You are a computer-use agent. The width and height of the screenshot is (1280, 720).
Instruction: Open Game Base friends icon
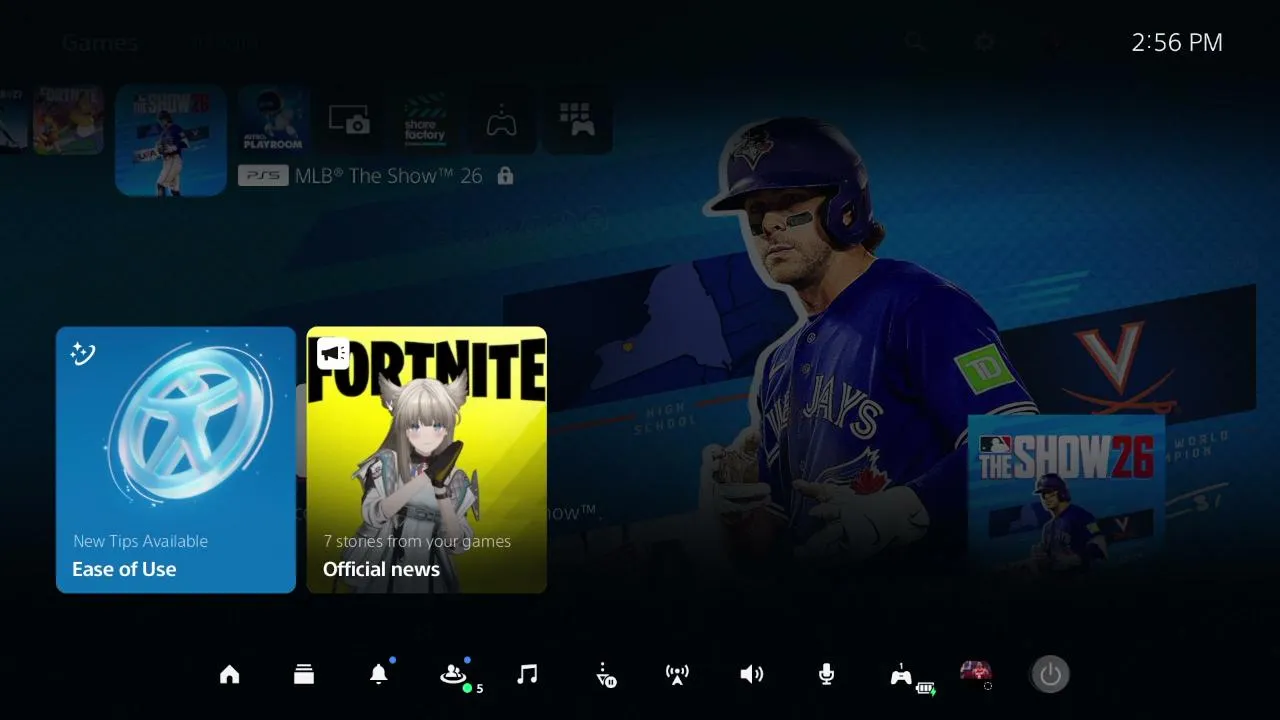point(453,675)
